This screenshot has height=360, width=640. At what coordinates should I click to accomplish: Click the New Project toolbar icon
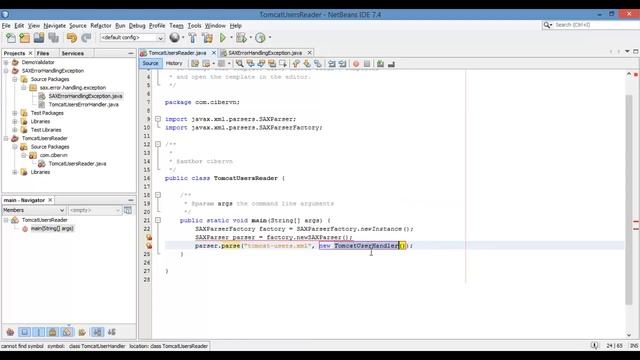(x=25, y=38)
